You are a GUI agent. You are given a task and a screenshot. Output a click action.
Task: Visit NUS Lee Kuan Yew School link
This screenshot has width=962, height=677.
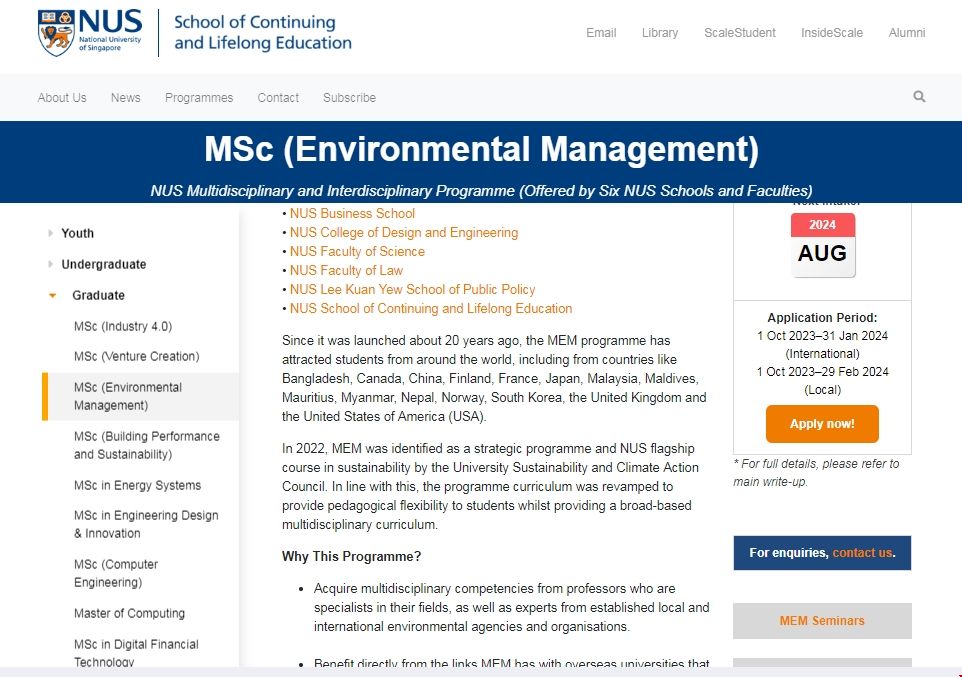click(412, 289)
